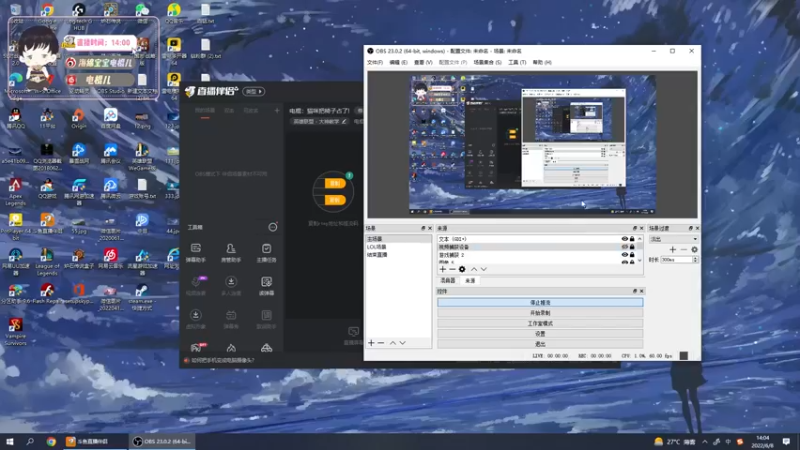The image size is (800, 450).
Task: Toggle visibility of 文本 (GDI+) source
Action: 624,239
